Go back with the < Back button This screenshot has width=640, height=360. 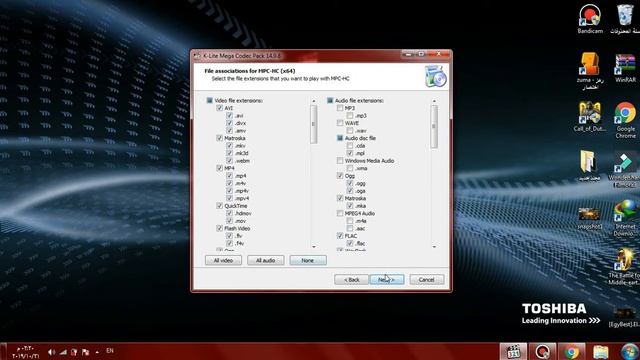pyautogui.click(x=351, y=280)
